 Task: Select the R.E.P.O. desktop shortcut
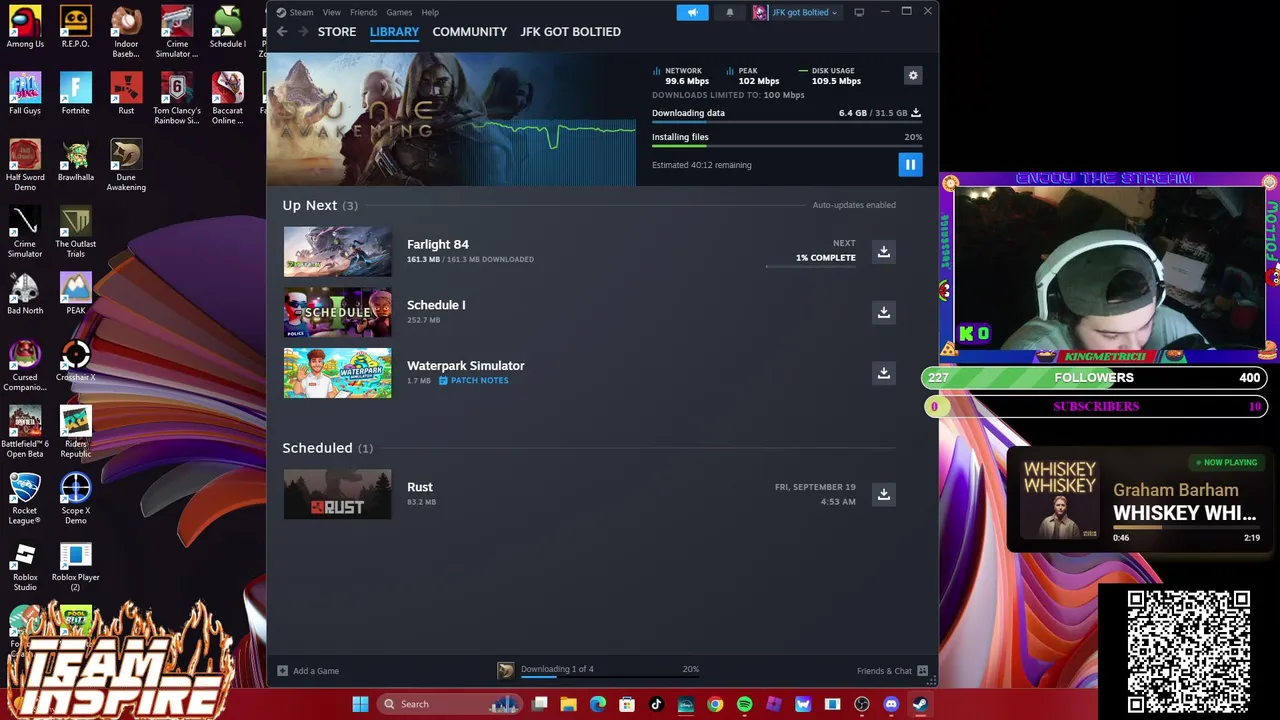[75, 27]
